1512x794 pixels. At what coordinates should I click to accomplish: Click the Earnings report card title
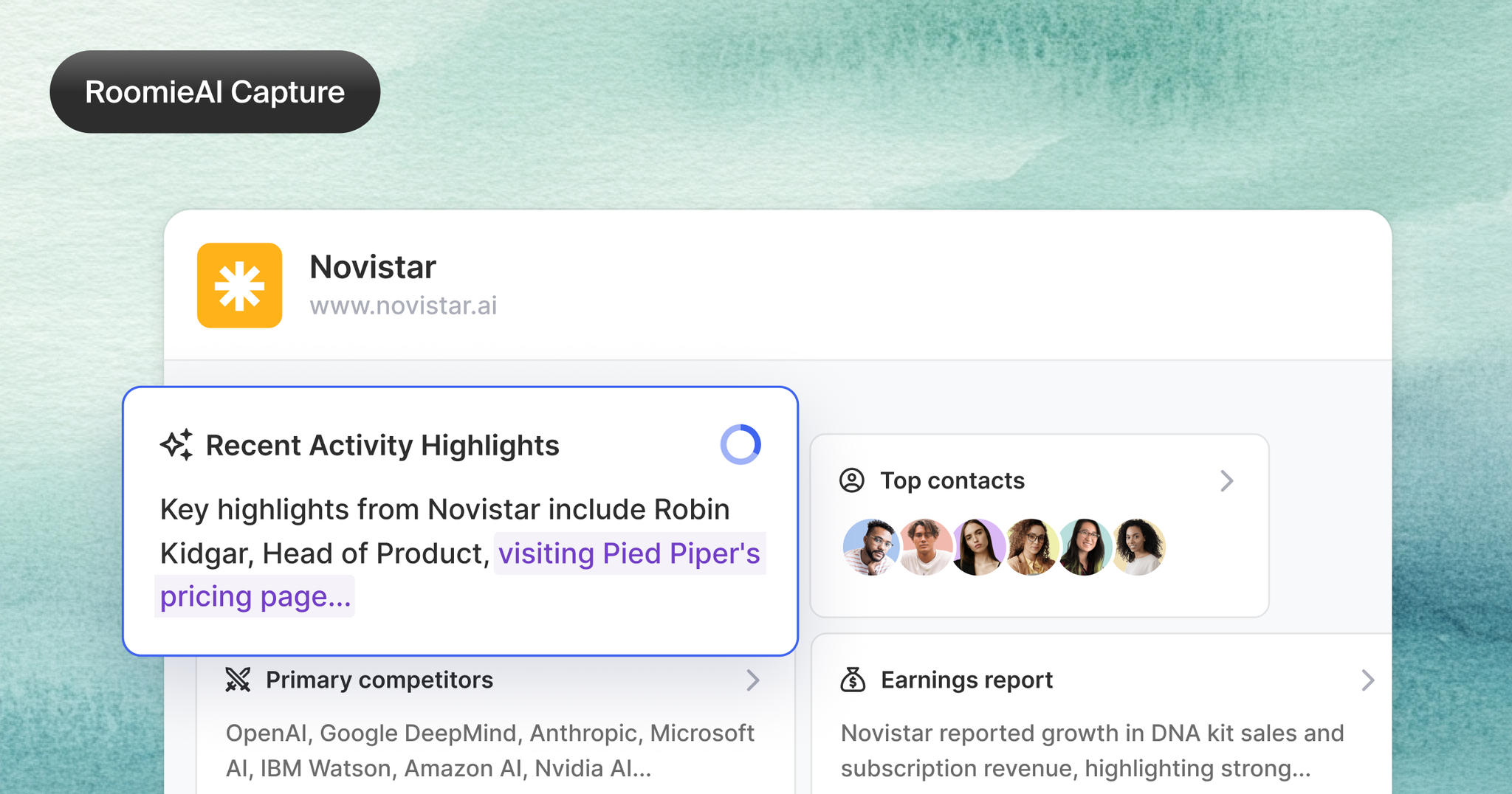[966, 680]
